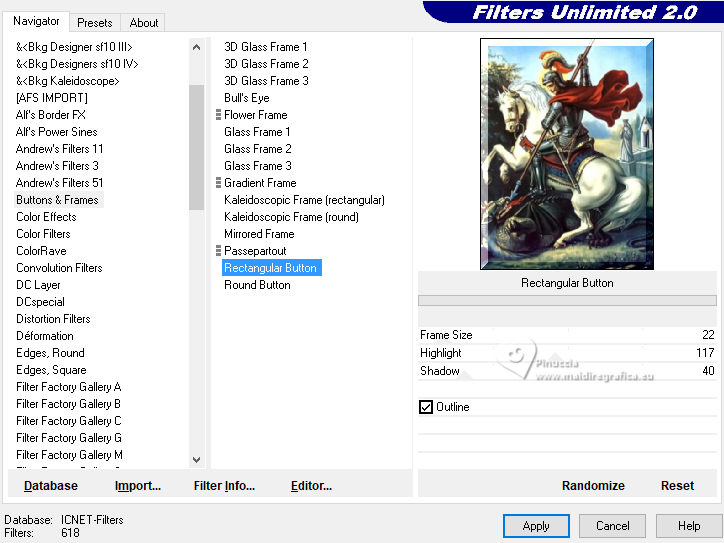
Task: Adjust the Frame Size slider
Action: pyautogui.click(x=567, y=335)
